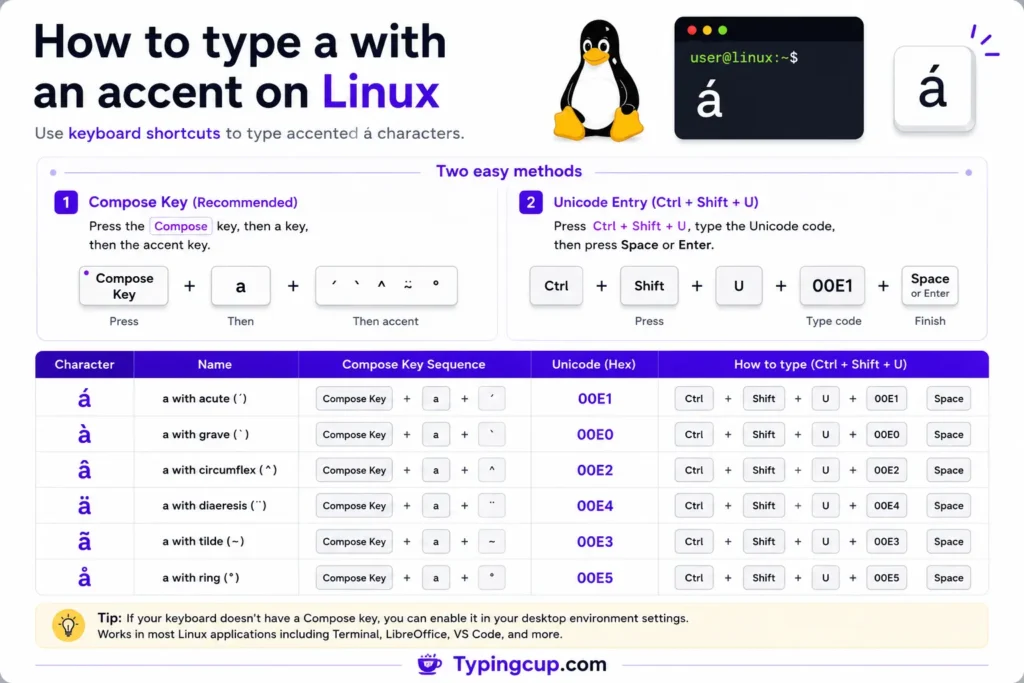Click the 00E2 hex code in Unicode column
Viewport: 1024px width, 683px height.
pos(595,470)
